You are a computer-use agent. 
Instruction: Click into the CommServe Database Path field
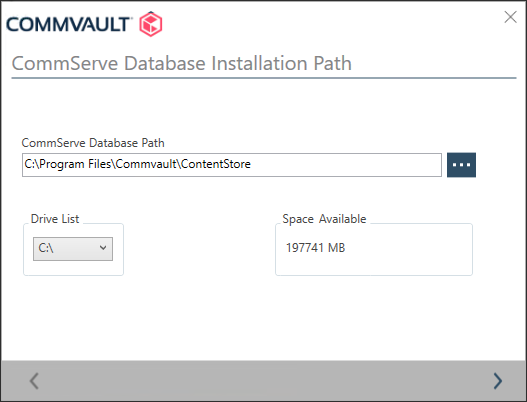232,165
